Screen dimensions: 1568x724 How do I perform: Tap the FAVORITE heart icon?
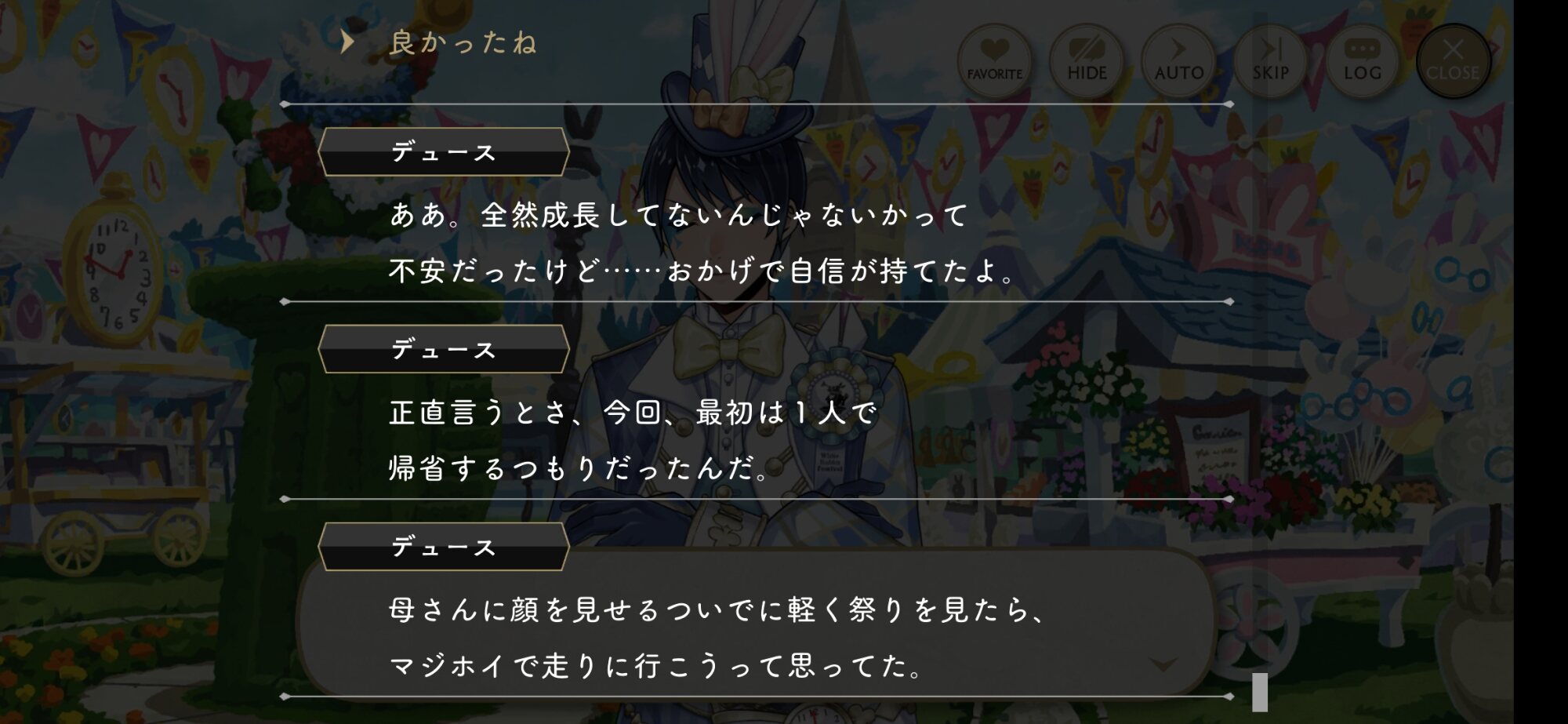tap(994, 60)
